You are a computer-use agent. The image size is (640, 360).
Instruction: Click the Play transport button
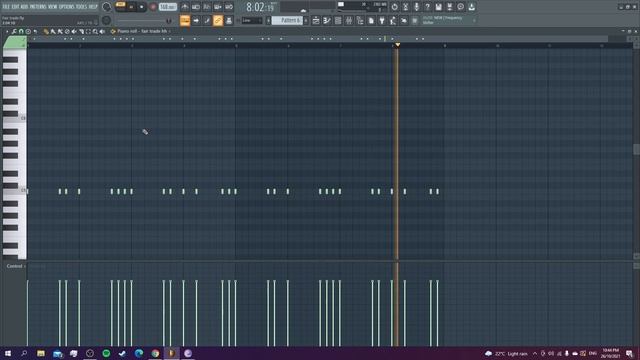click(131, 7)
